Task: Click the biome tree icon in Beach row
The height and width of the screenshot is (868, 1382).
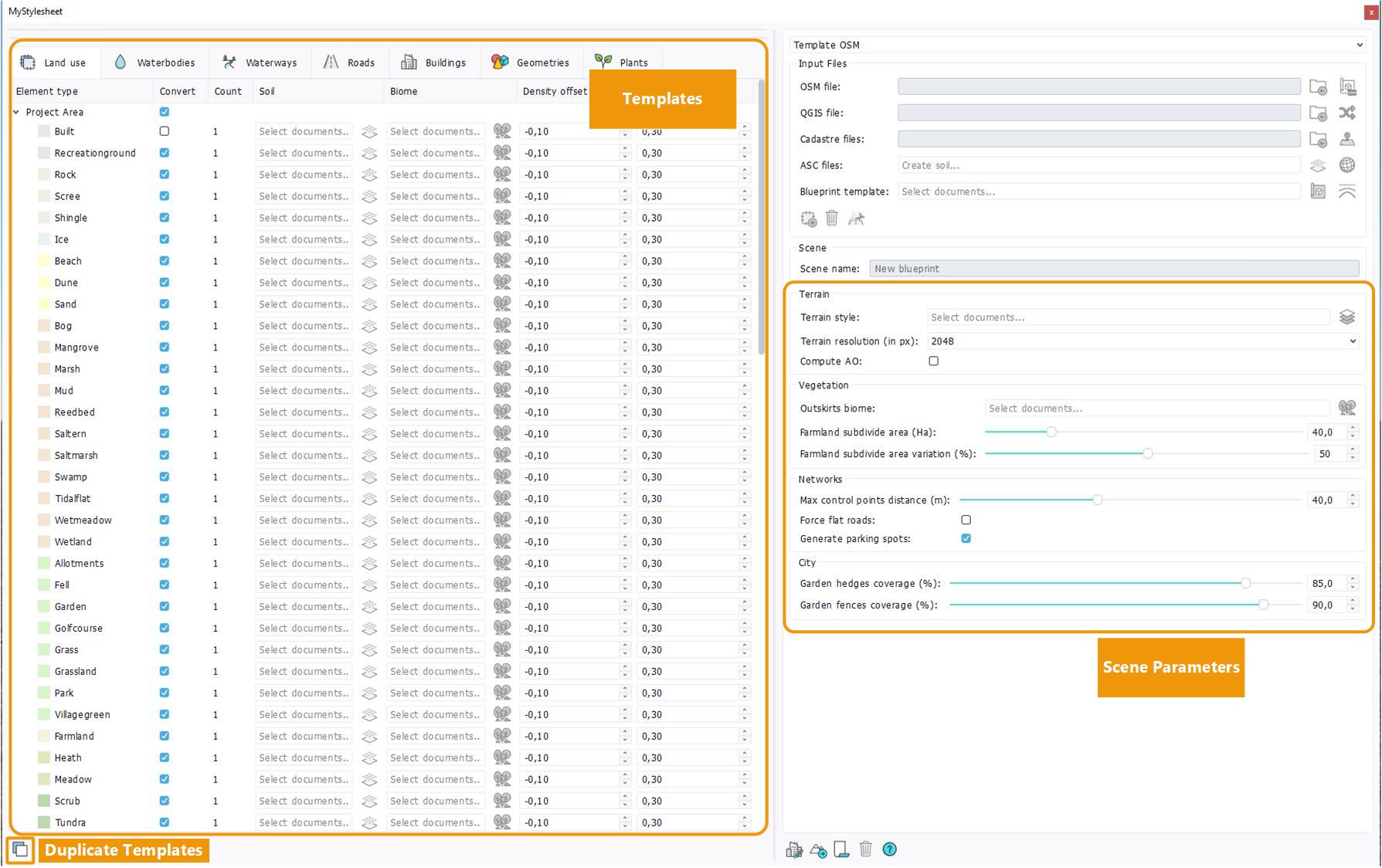Action: click(502, 262)
